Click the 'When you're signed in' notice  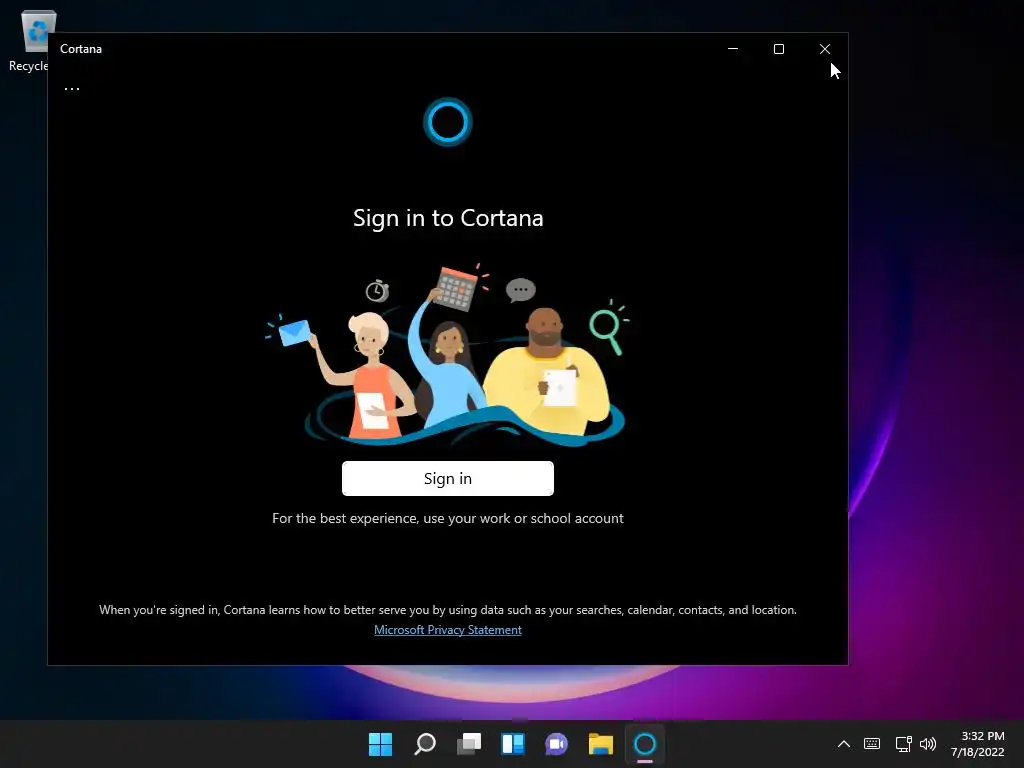tap(448, 610)
